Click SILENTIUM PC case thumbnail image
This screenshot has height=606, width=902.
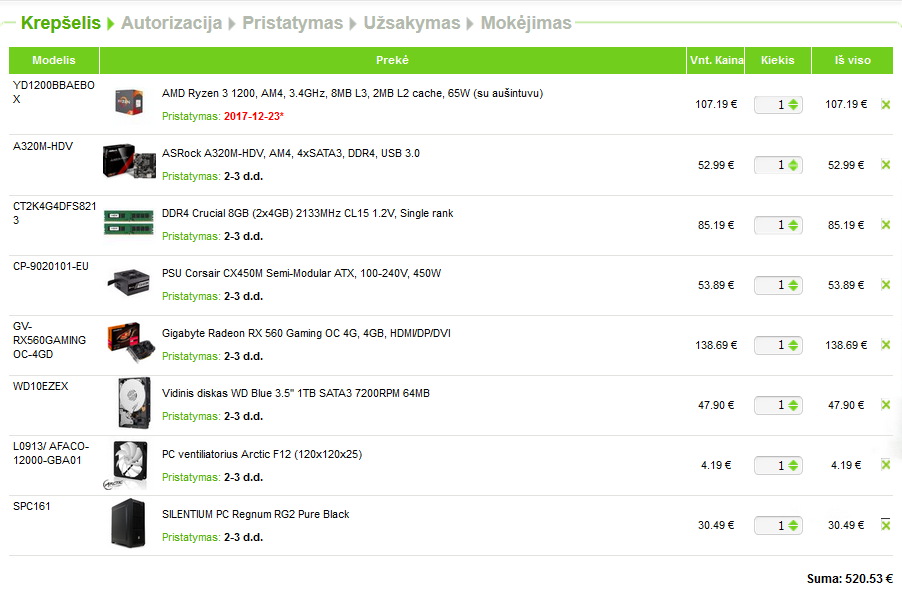[x=129, y=525]
